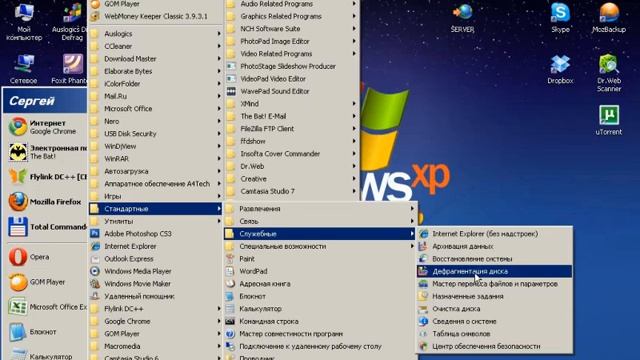Viewport: 640px width, 360px height.
Task: Open Сетевое окружение desktop icon
Action: 24,69
